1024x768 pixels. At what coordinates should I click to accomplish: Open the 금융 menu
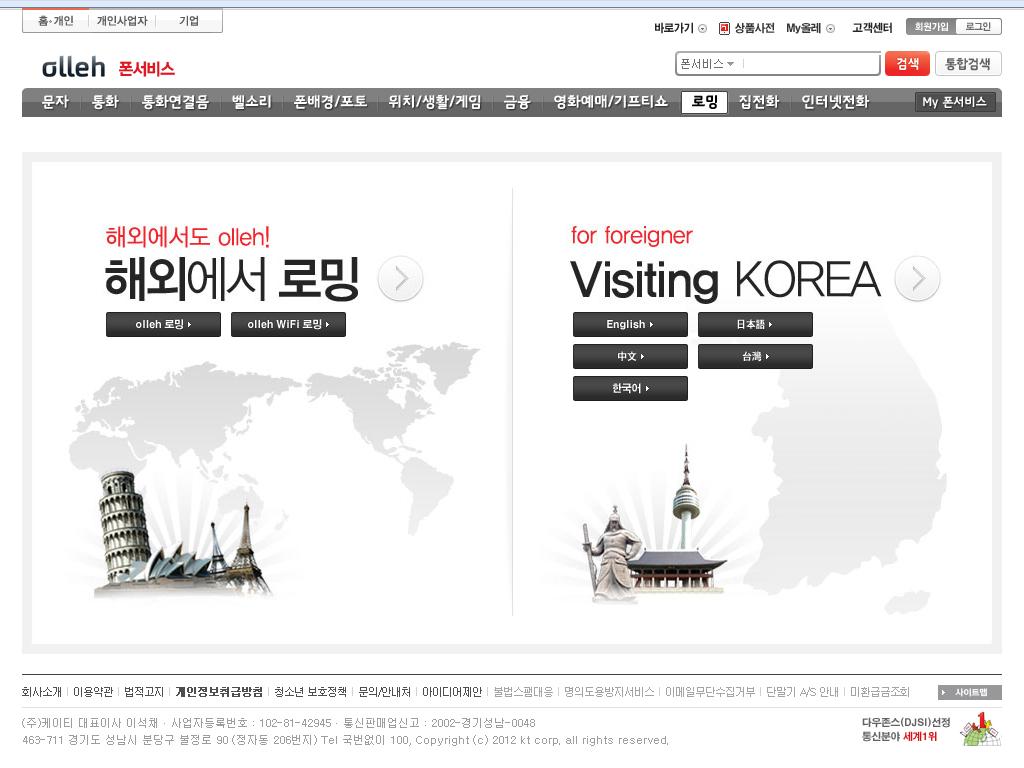(517, 102)
